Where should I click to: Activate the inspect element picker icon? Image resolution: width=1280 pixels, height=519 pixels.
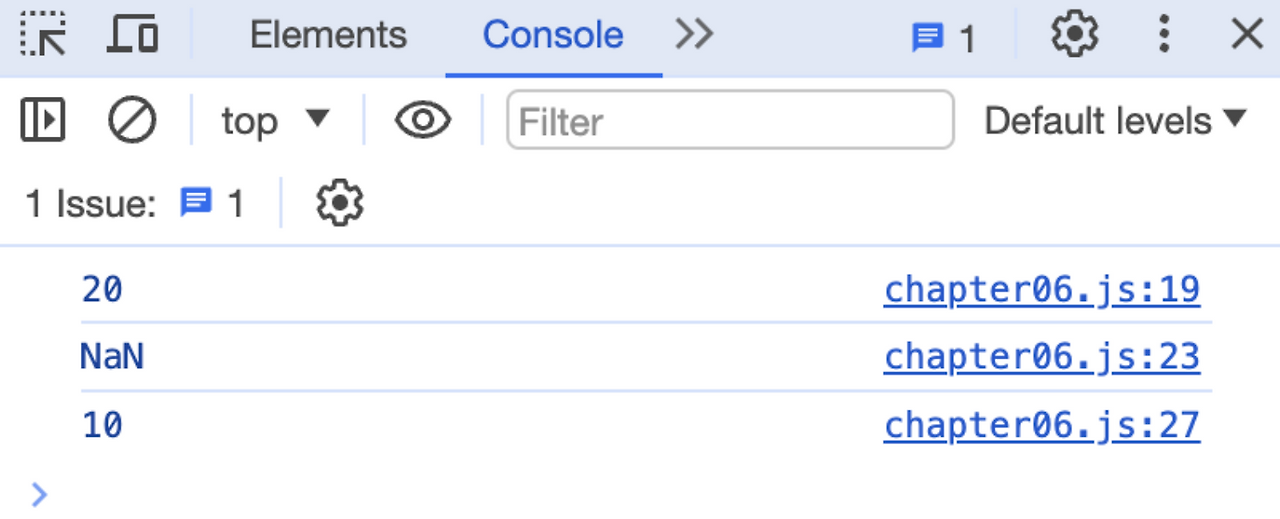coord(42,35)
